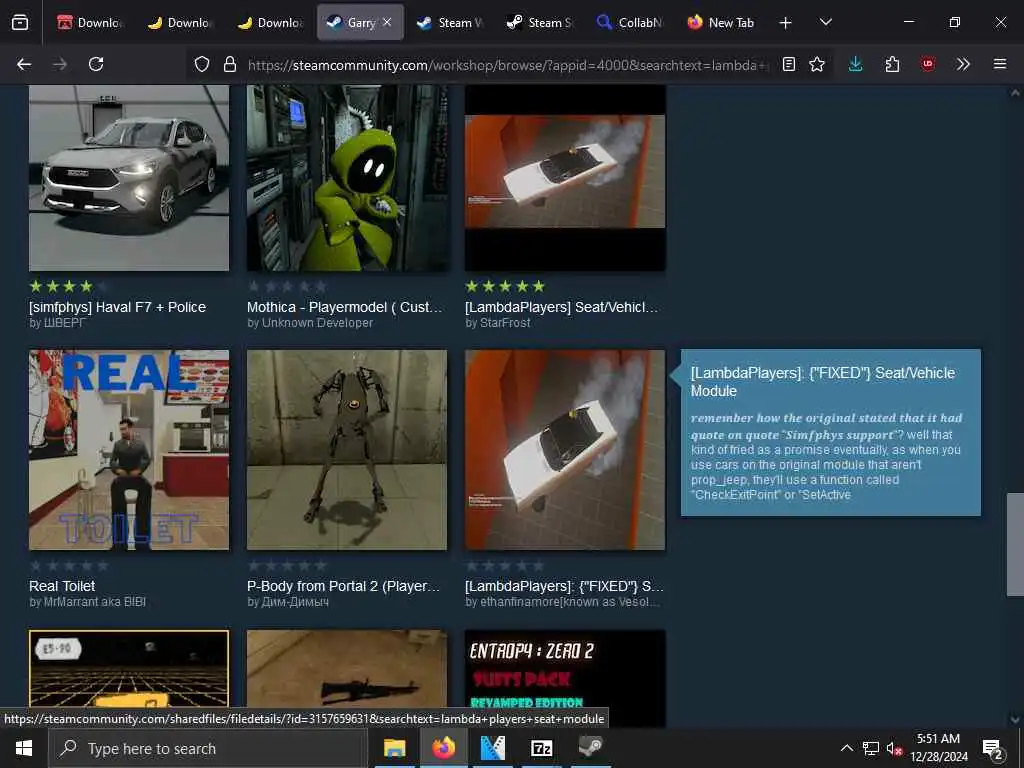
Task: Open 'Mothica - Playermodel' title link
Action: tap(345, 307)
